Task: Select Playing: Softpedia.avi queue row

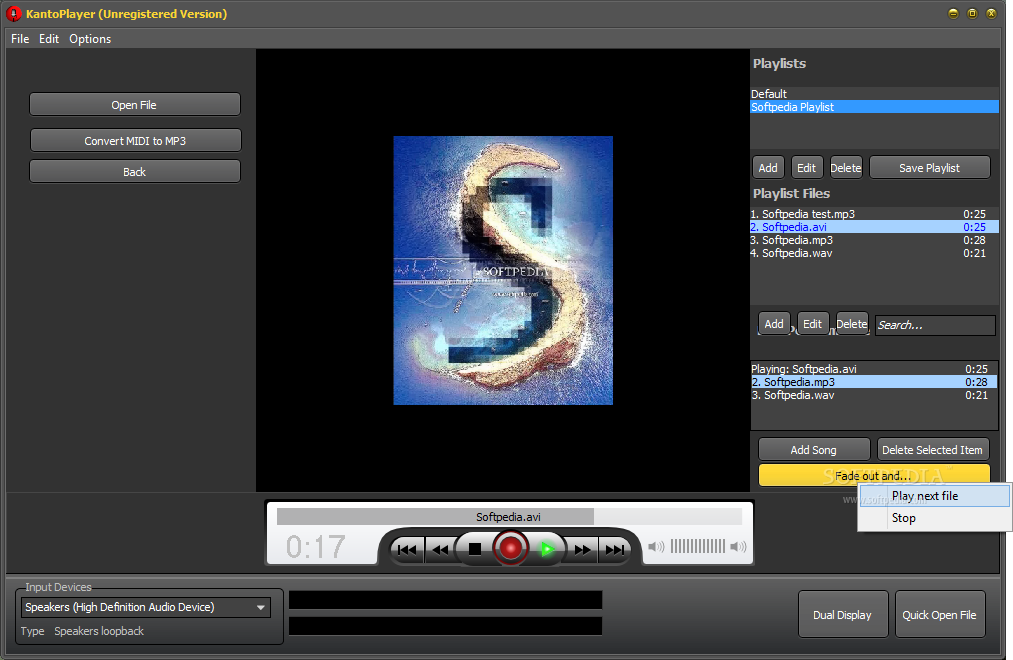Action: [x=874, y=369]
